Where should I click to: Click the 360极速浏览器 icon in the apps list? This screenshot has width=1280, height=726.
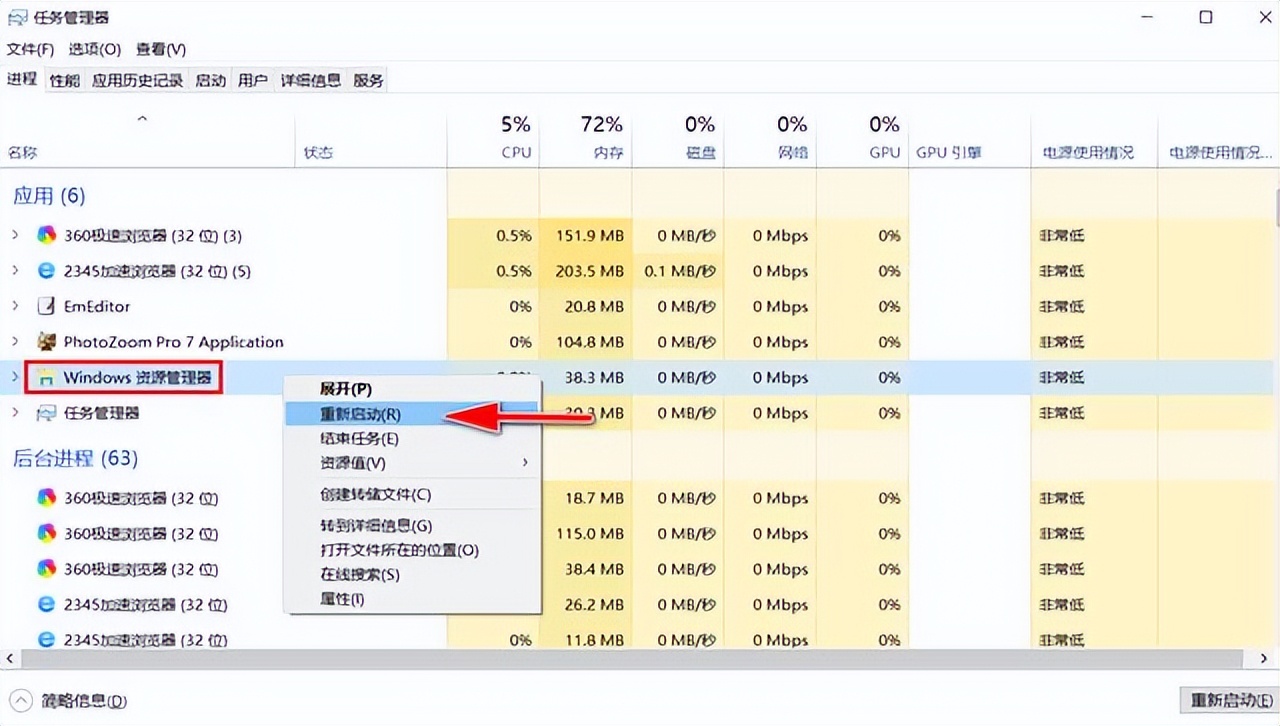(45, 235)
